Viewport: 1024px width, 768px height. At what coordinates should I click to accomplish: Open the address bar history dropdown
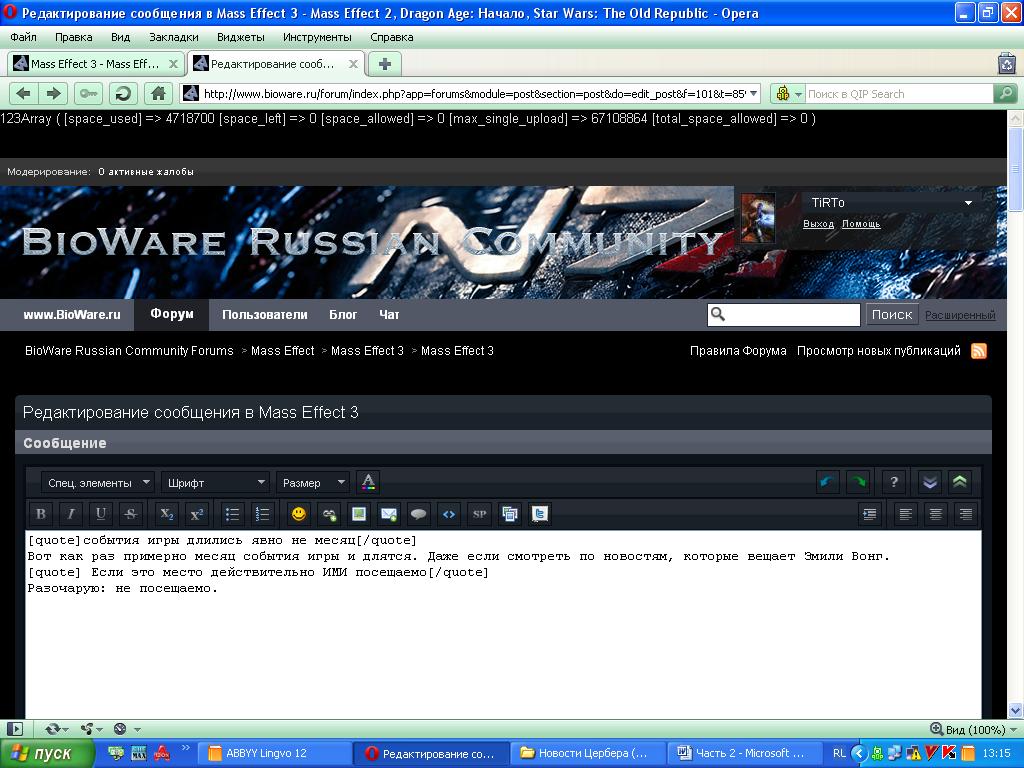click(754, 93)
